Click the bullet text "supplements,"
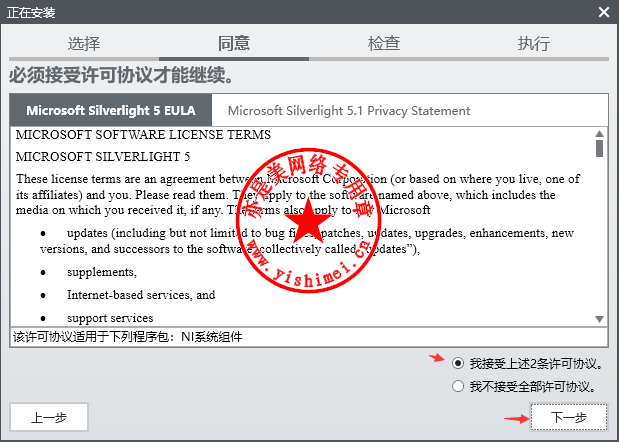Image resolution: width=619 pixels, height=442 pixels. tap(102, 272)
